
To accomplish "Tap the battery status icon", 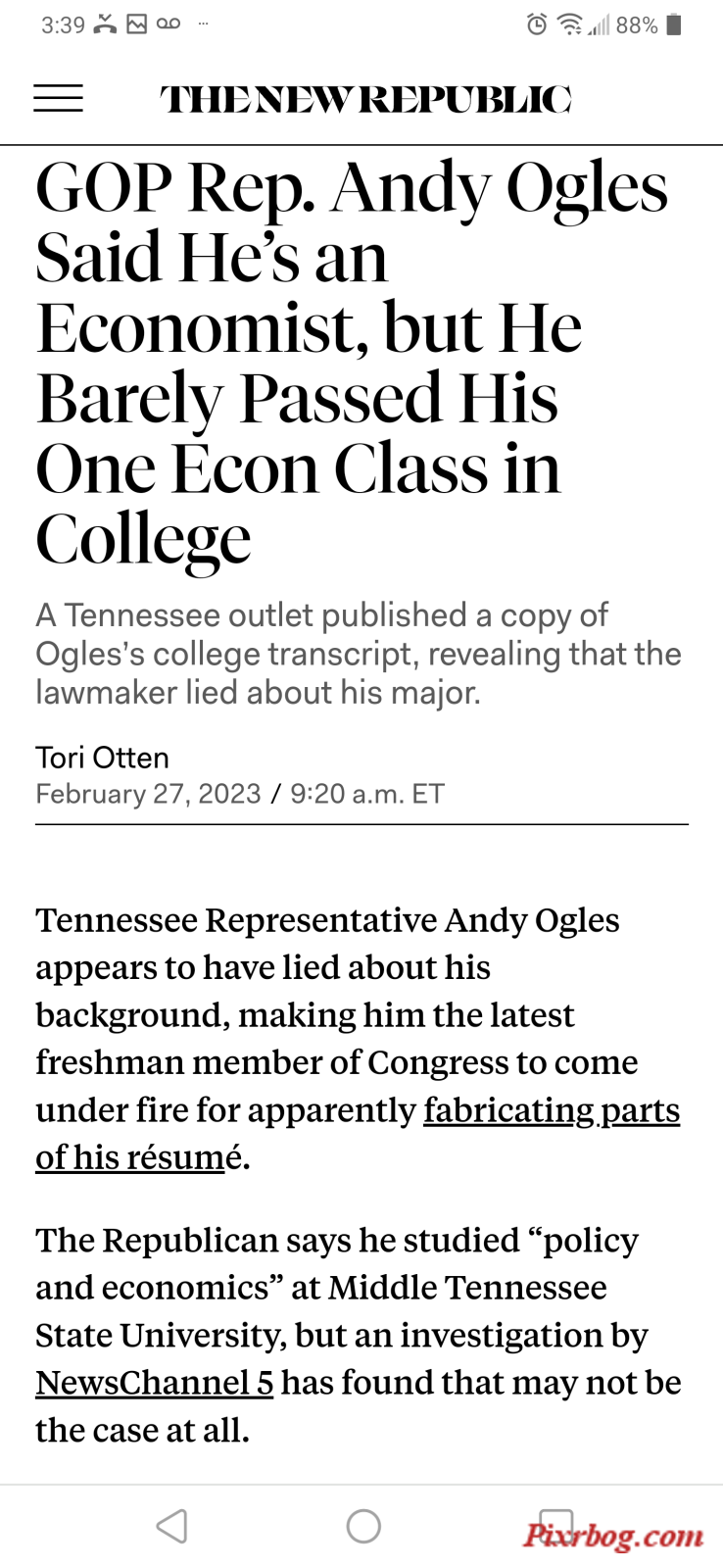I will tap(673, 24).
